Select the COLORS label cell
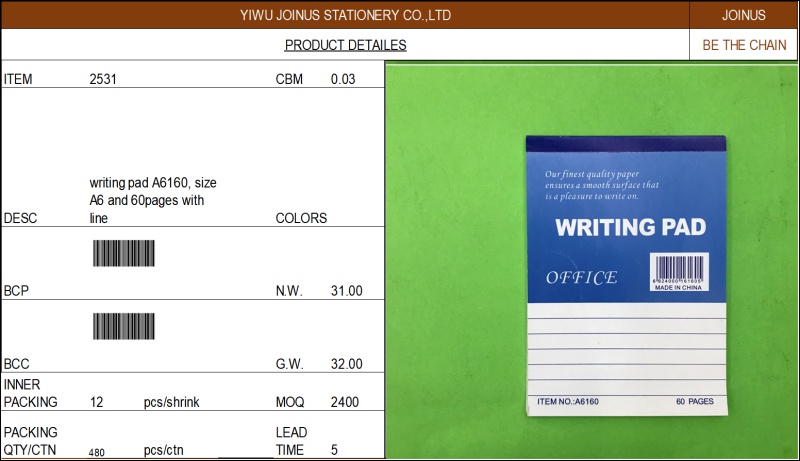The width and height of the screenshot is (800, 461). pos(301,218)
